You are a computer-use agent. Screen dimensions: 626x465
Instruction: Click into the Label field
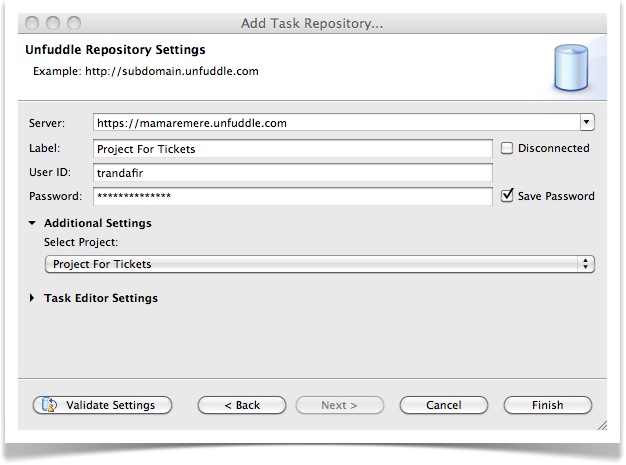click(x=293, y=148)
